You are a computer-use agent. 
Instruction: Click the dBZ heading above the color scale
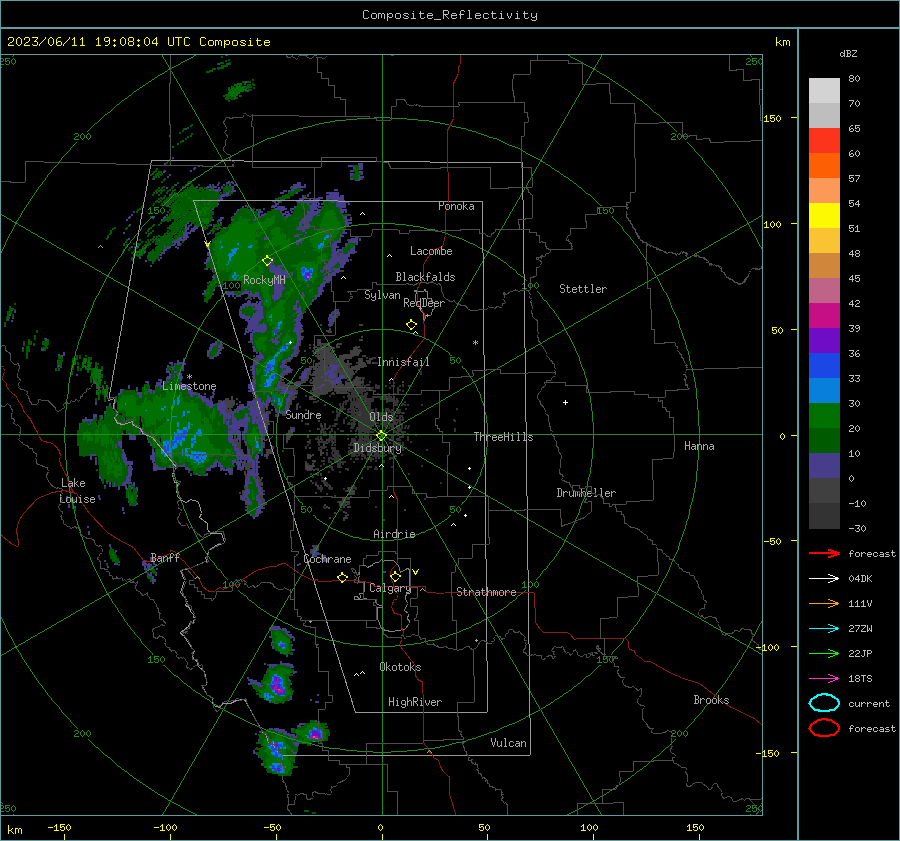[848, 53]
